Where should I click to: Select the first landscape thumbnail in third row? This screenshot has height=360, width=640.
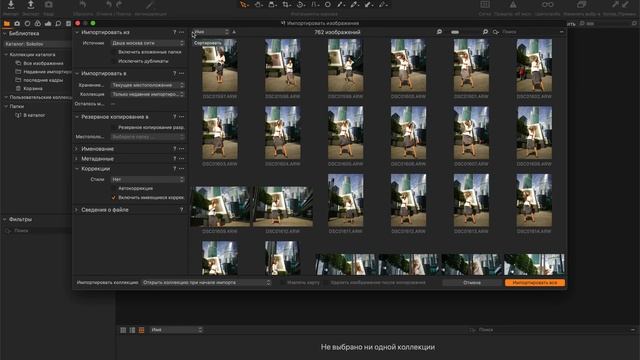click(220, 207)
